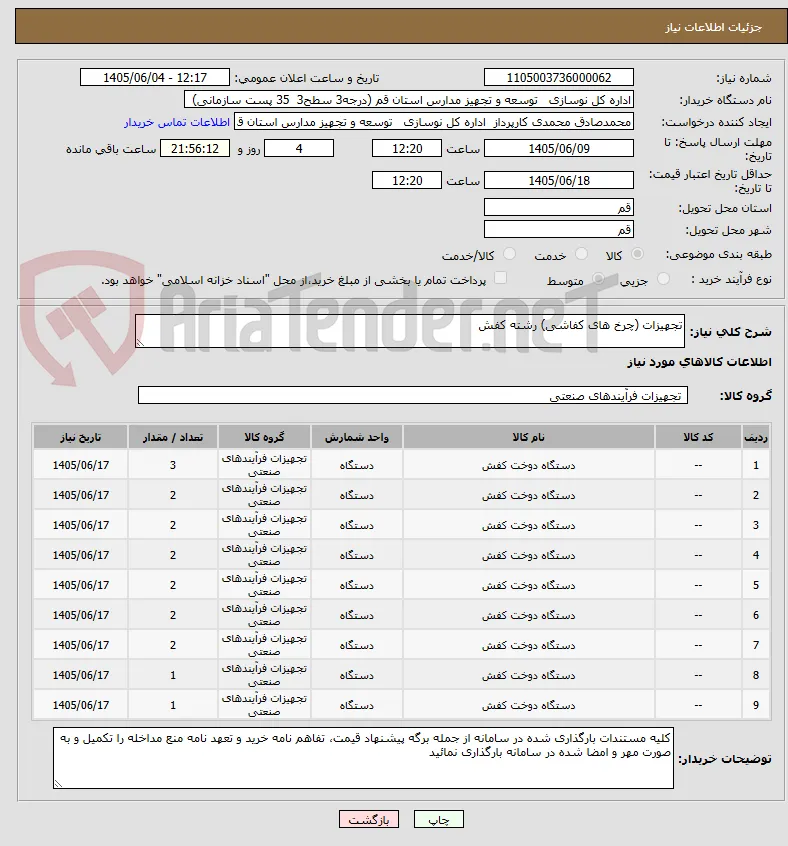Screen dimensions: 788x846
Task: Click the delivery province field قم
Action: coord(559,208)
